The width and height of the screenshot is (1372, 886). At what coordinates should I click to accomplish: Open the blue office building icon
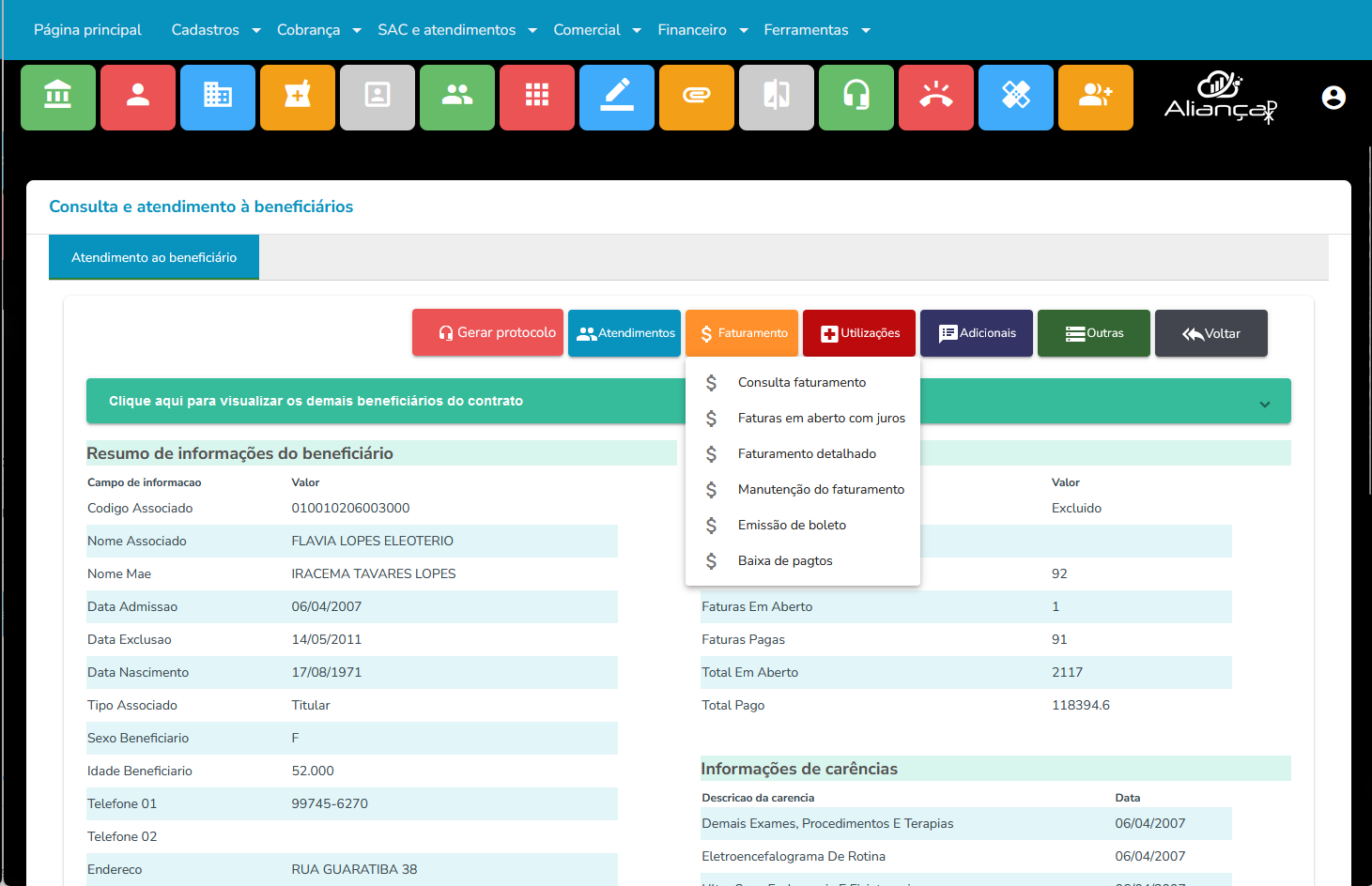coord(218,97)
